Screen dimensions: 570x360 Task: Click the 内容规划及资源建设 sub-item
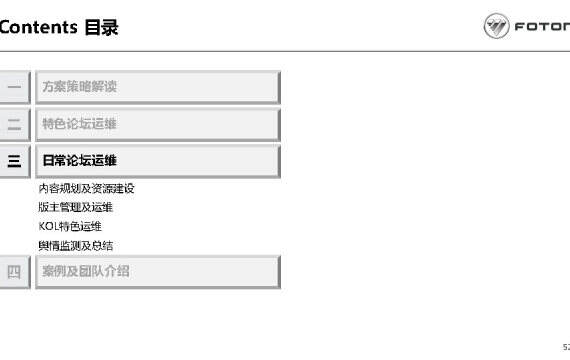point(87,188)
